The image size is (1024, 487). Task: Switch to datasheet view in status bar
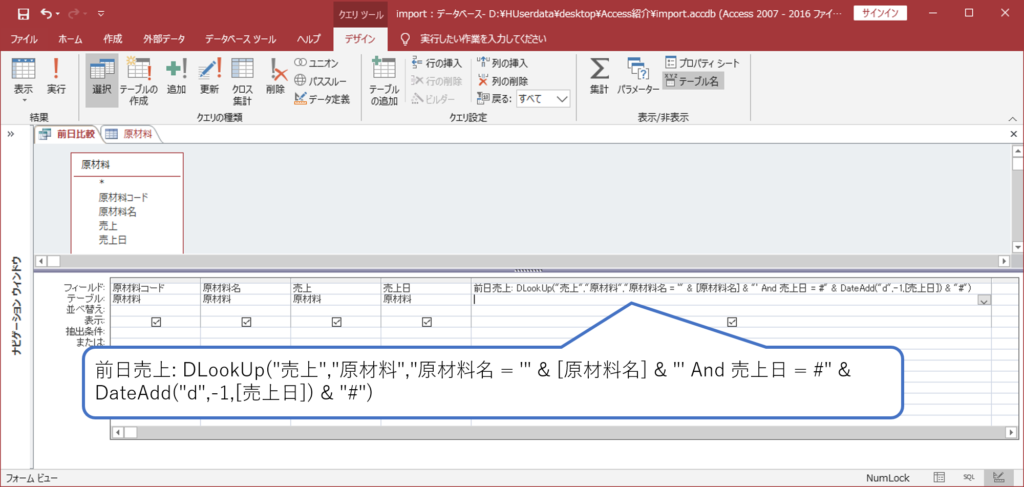939,478
